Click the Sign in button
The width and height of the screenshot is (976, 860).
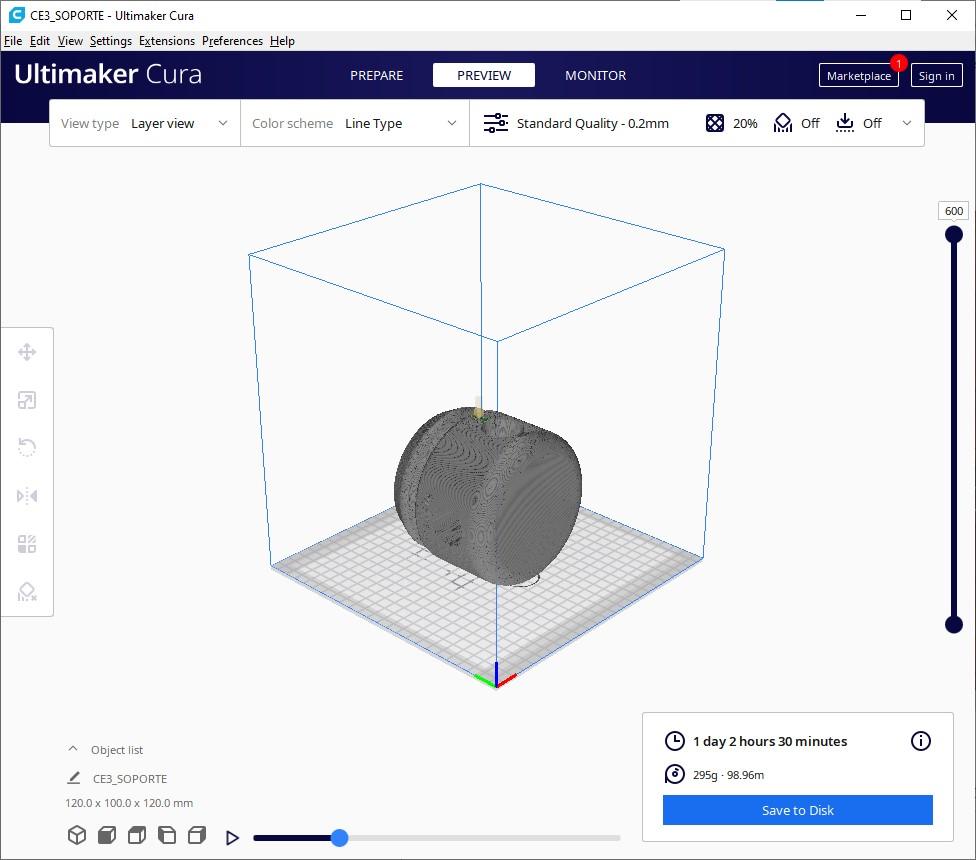(x=936, y=75)
